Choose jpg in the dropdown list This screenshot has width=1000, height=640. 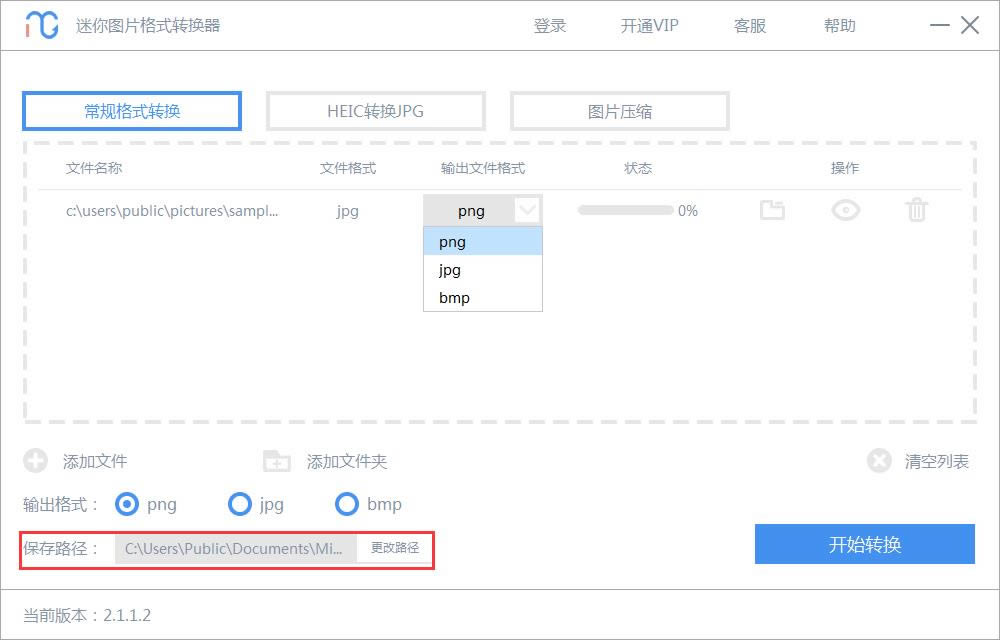483,270
